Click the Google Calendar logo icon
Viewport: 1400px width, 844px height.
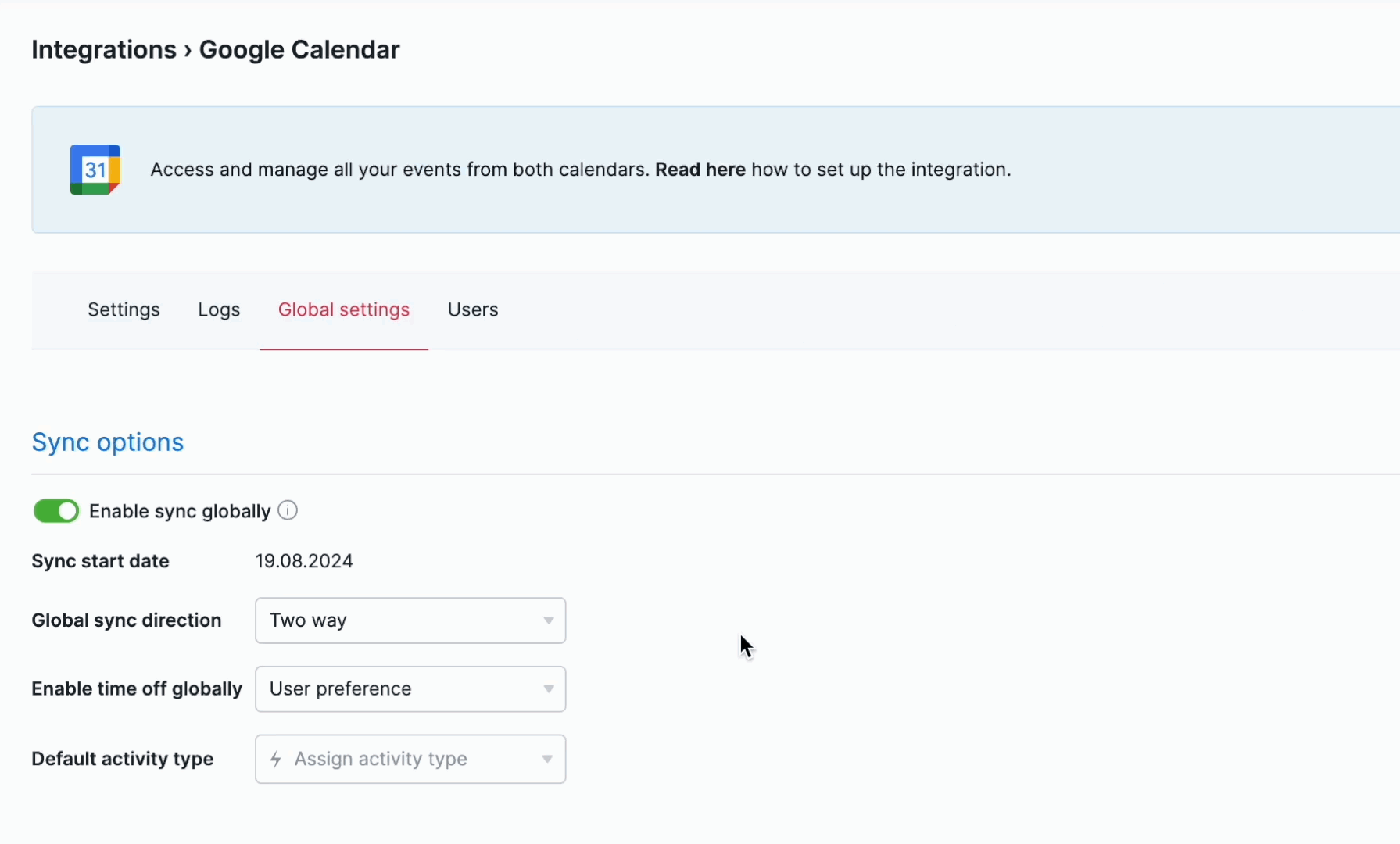(x=95, y=170)
